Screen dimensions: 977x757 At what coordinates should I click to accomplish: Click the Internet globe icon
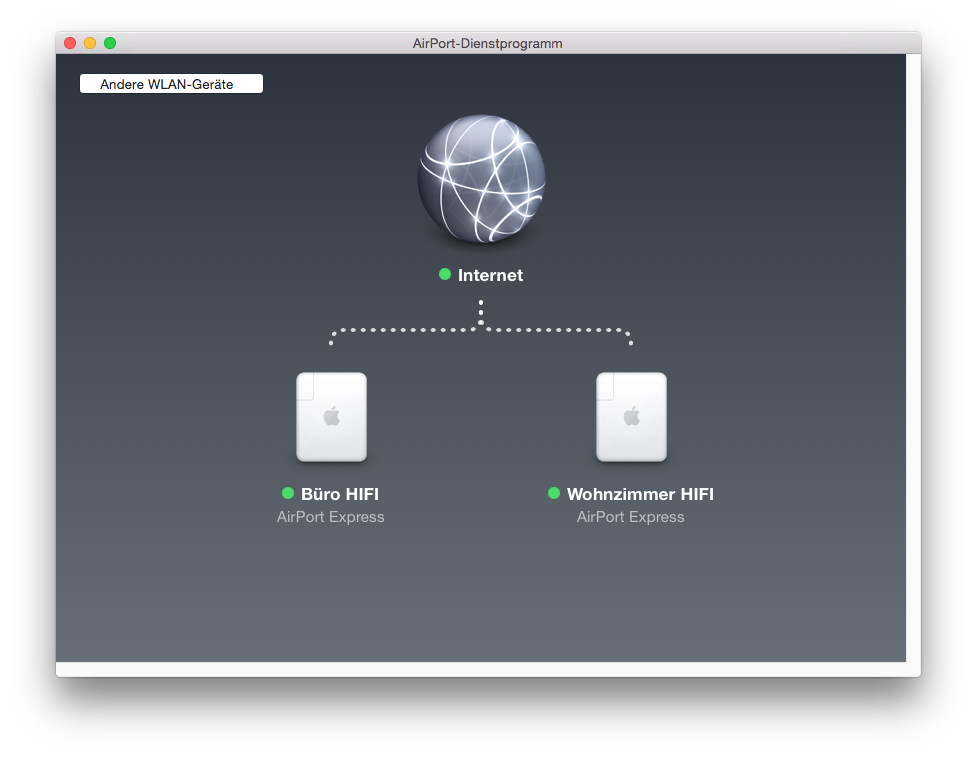[x=481, y=178]
